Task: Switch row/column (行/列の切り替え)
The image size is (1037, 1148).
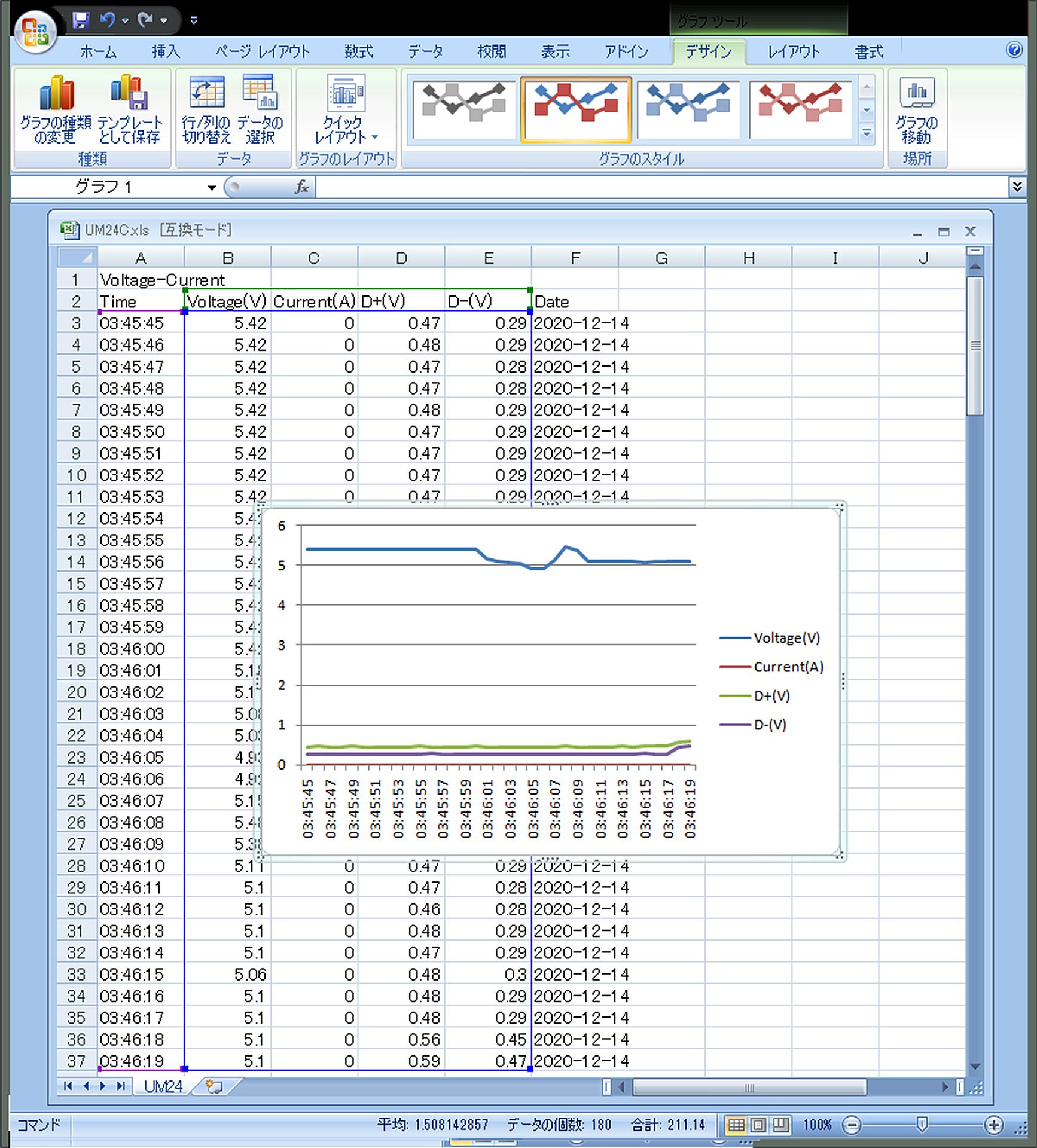Action: tap(206, 109)
